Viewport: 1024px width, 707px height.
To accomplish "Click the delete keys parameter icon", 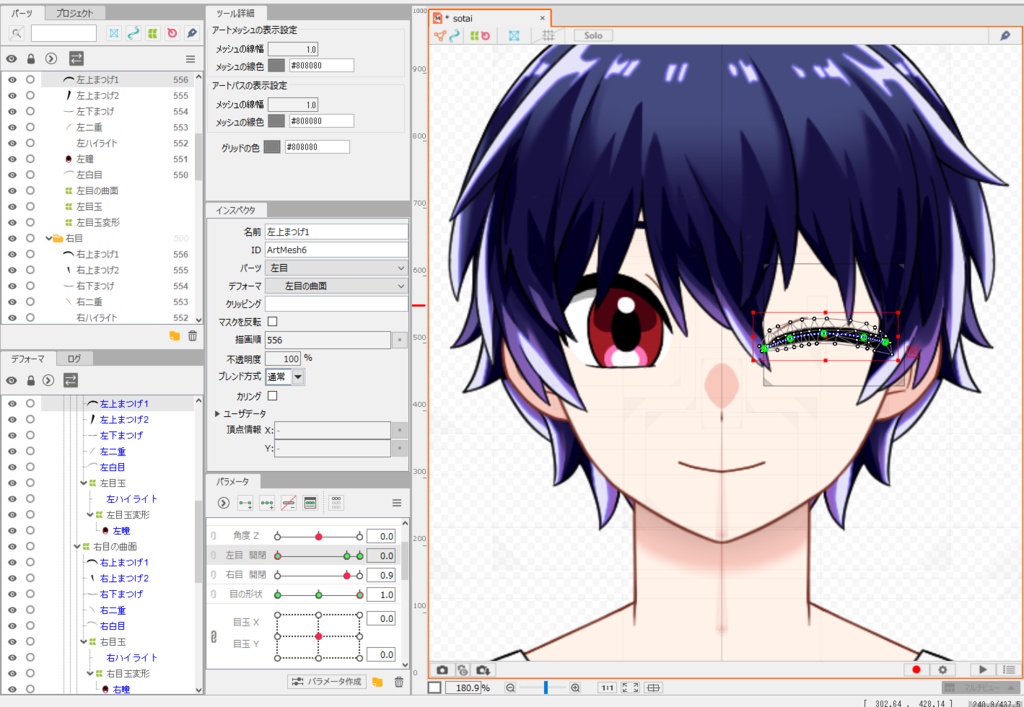I will [x=289, y=503].
